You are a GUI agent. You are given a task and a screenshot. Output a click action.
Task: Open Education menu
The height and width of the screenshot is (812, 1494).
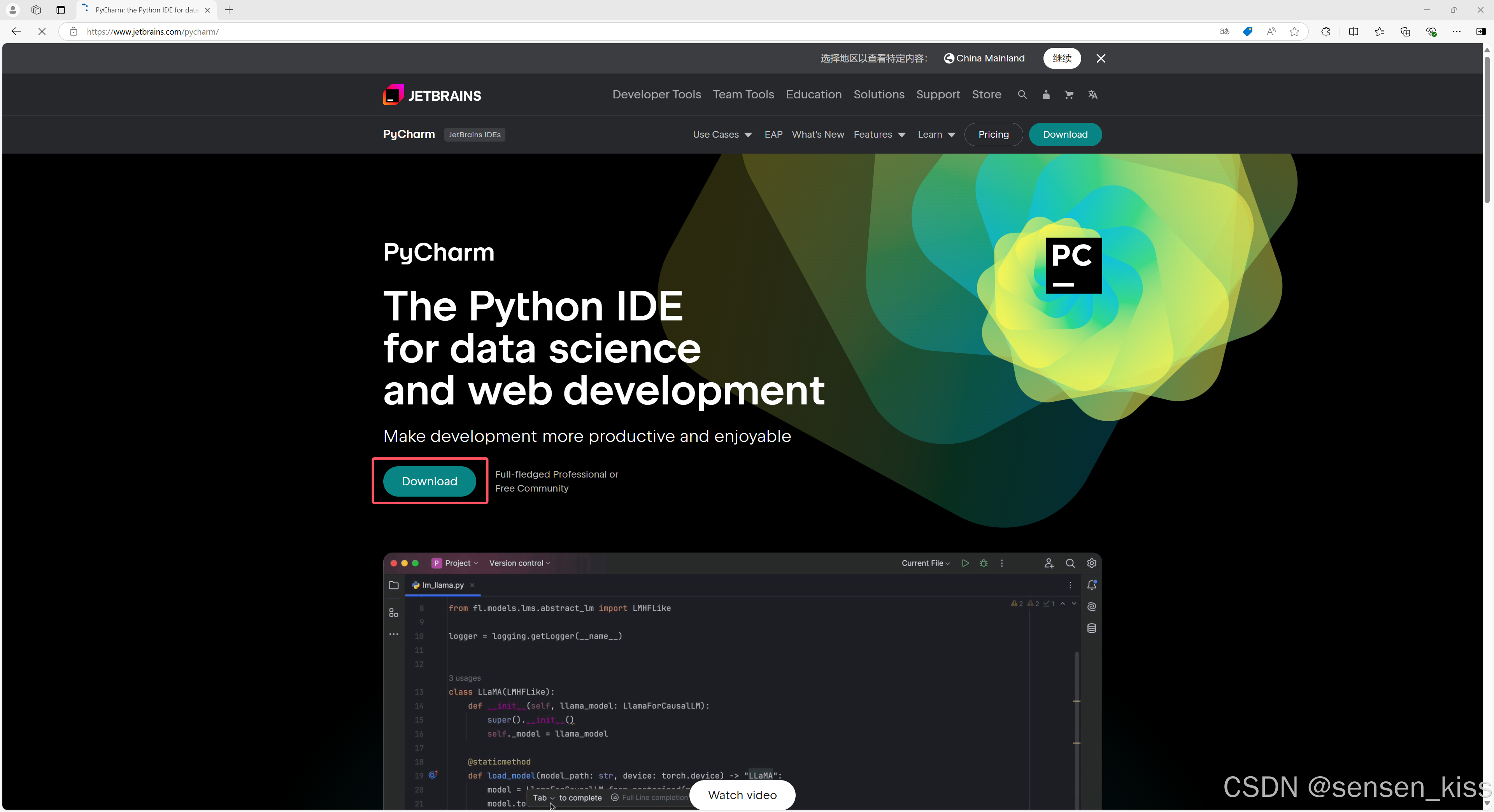pyautogui.click(x=813, y=94)
